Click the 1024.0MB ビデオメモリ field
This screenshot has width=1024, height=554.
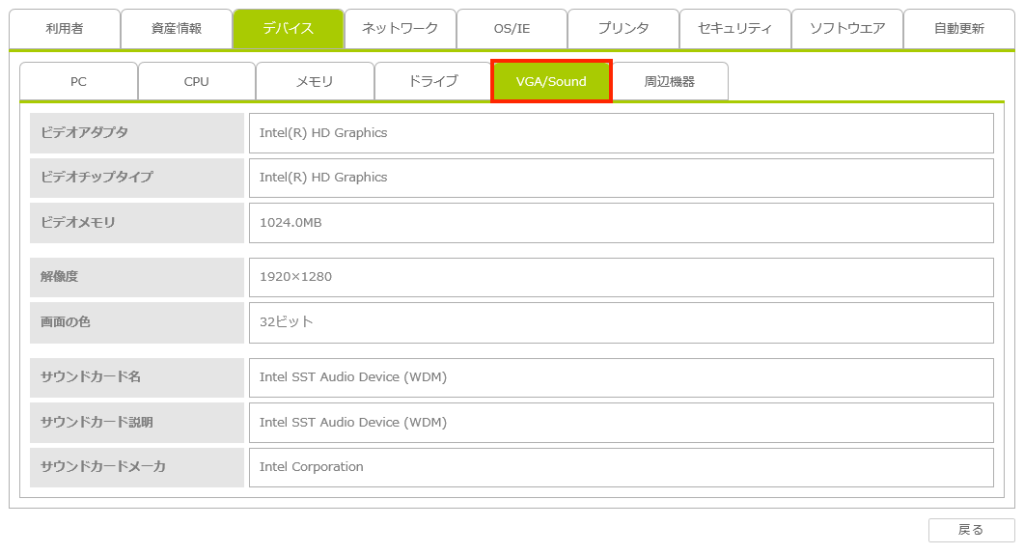621,223
